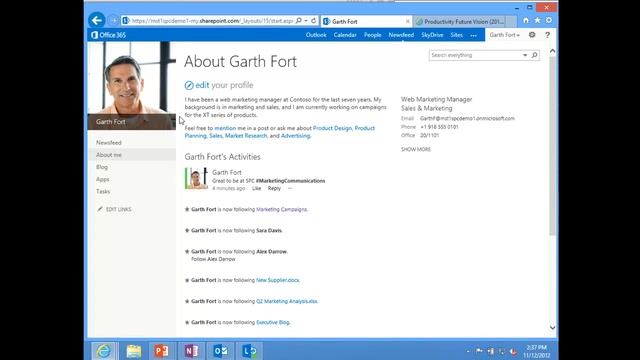Image resolution: width=640 pixels, height=360 pixels.
Task: Click Reply on Garth Fort's post
Action: pyautogui.click(x=274, y=189)
